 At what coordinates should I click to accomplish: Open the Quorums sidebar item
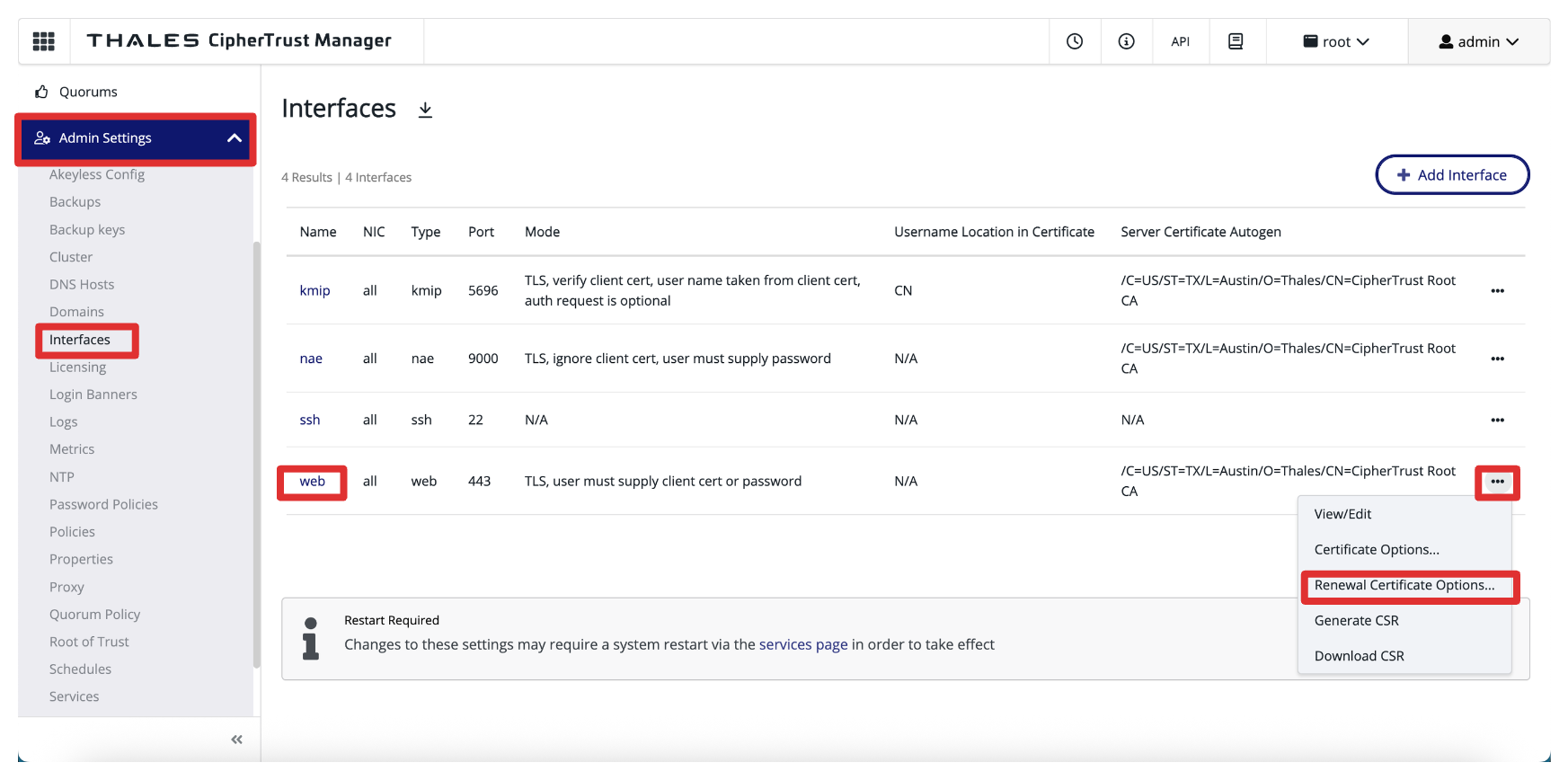[88, 92]
